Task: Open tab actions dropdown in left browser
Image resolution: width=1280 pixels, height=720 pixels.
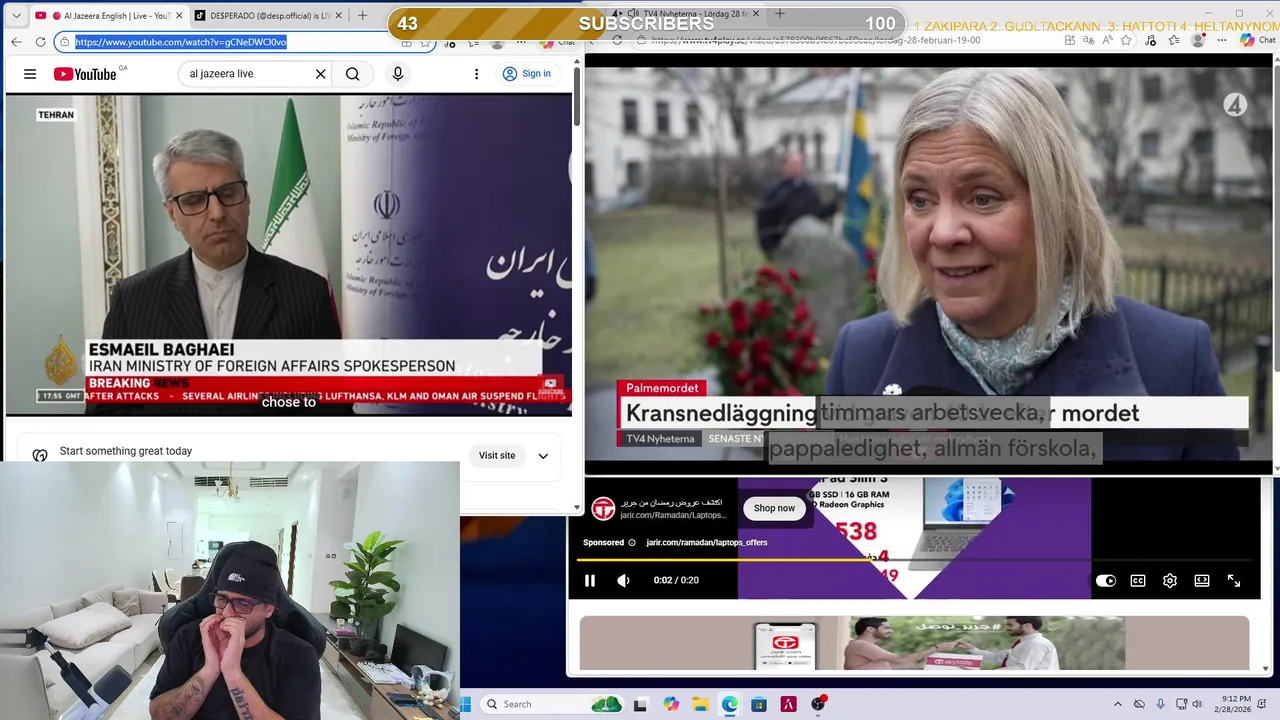Action: point(15,16)
